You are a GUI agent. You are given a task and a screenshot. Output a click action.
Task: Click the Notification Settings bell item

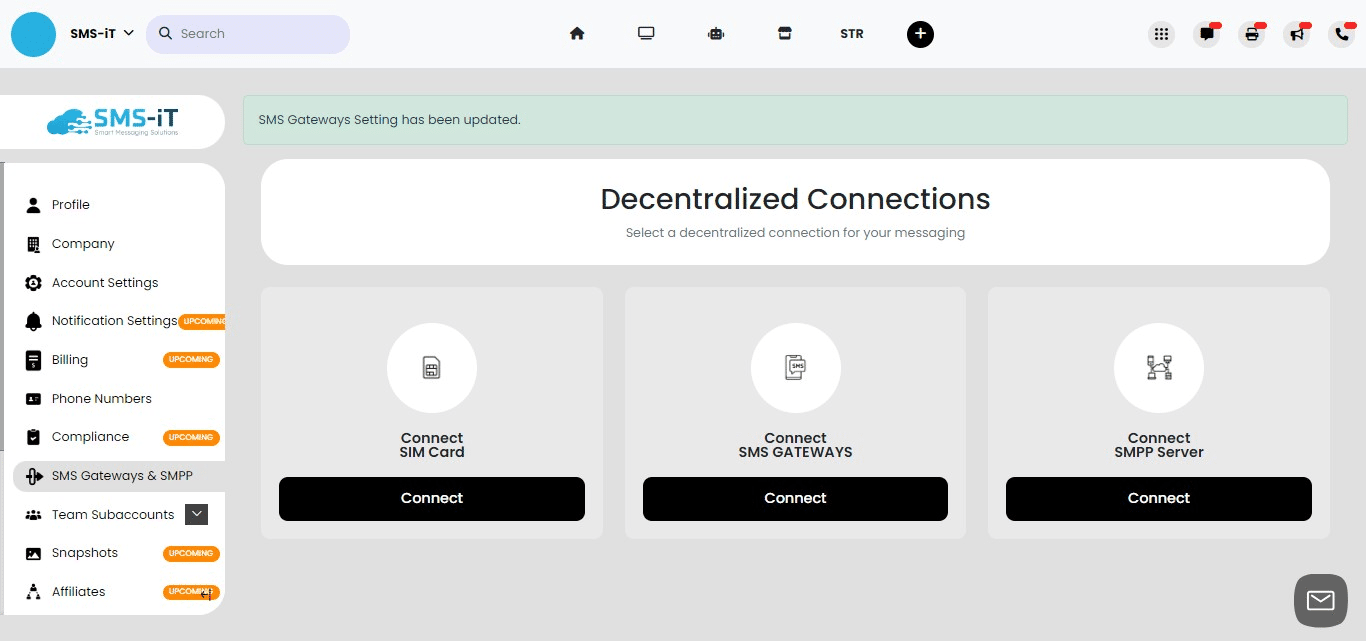115,321
